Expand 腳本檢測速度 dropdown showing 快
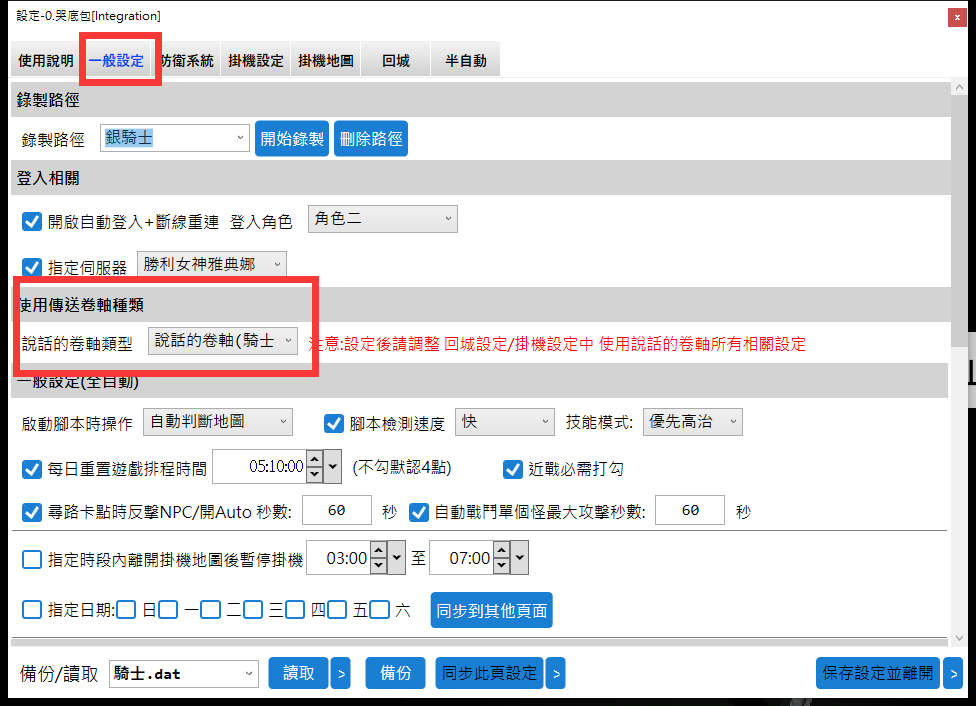Screen dimensions: 976x706 point(504,423)
